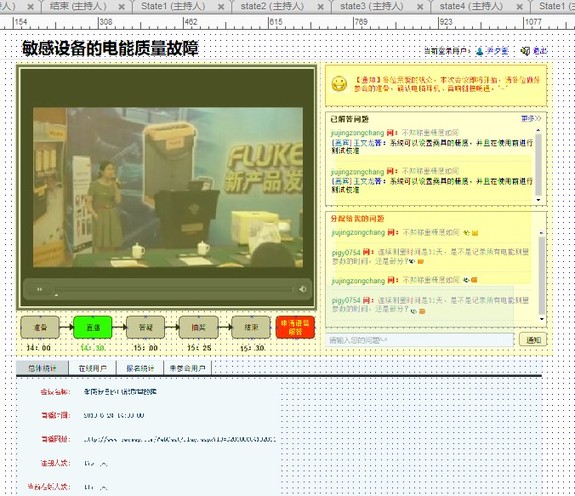Viewport: 575px width, 496px height.
Task: Click the pause icon in the video player
Action: [x=39, y=289]
